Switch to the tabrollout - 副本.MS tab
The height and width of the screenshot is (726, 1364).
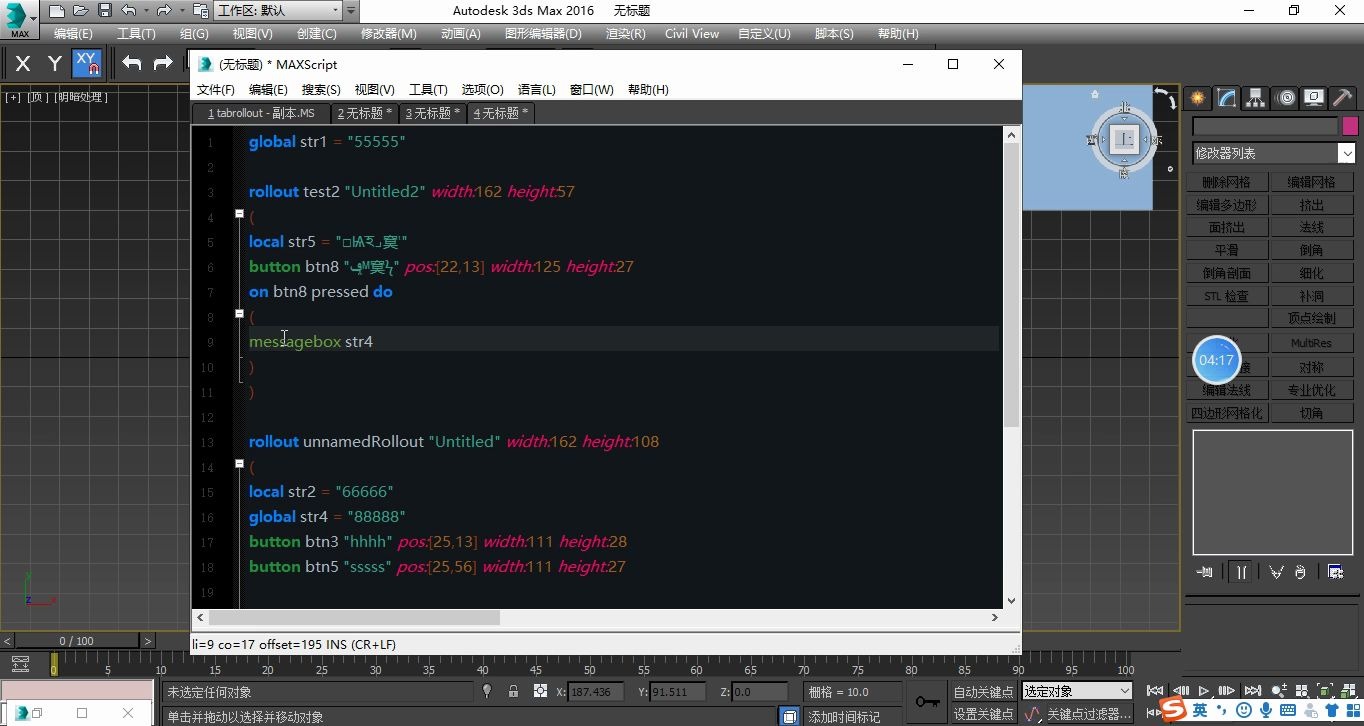coord(261,114)
